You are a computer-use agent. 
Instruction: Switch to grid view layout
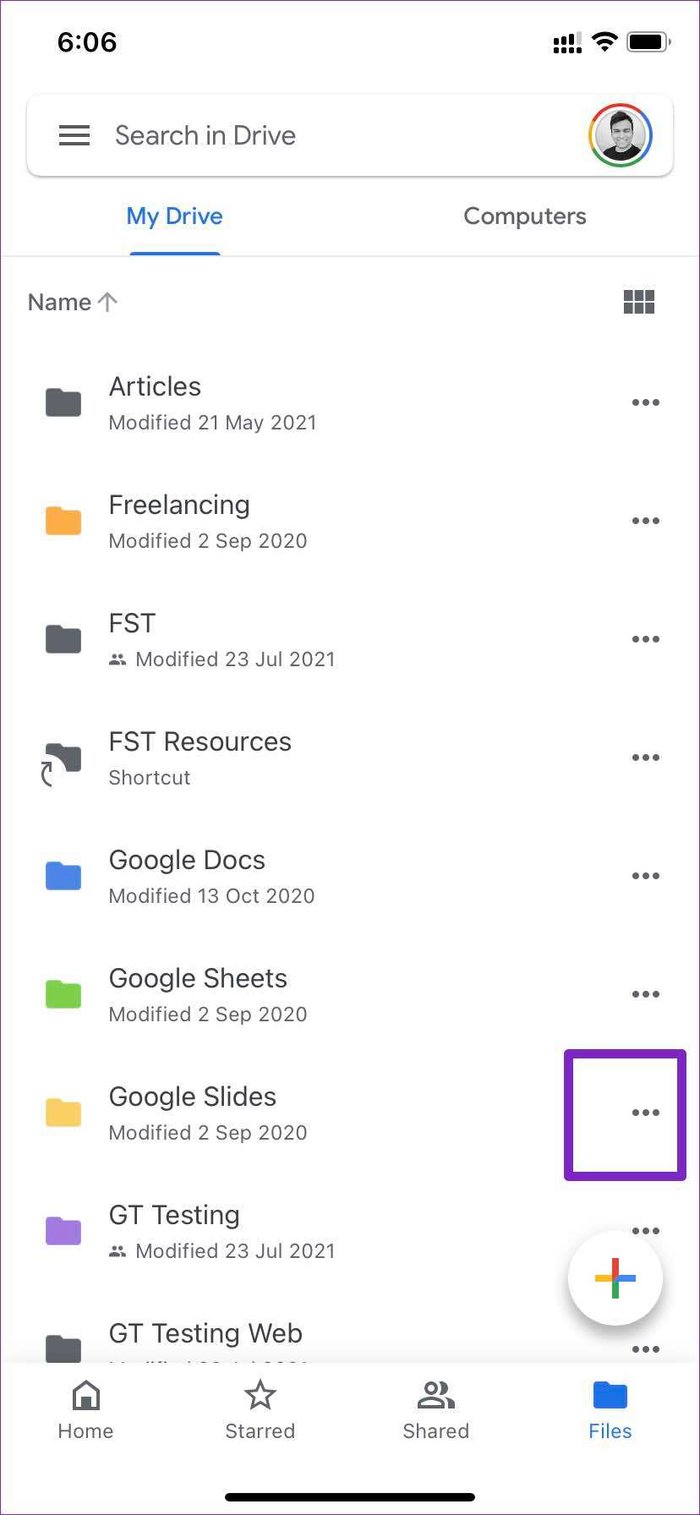(638, 302)
